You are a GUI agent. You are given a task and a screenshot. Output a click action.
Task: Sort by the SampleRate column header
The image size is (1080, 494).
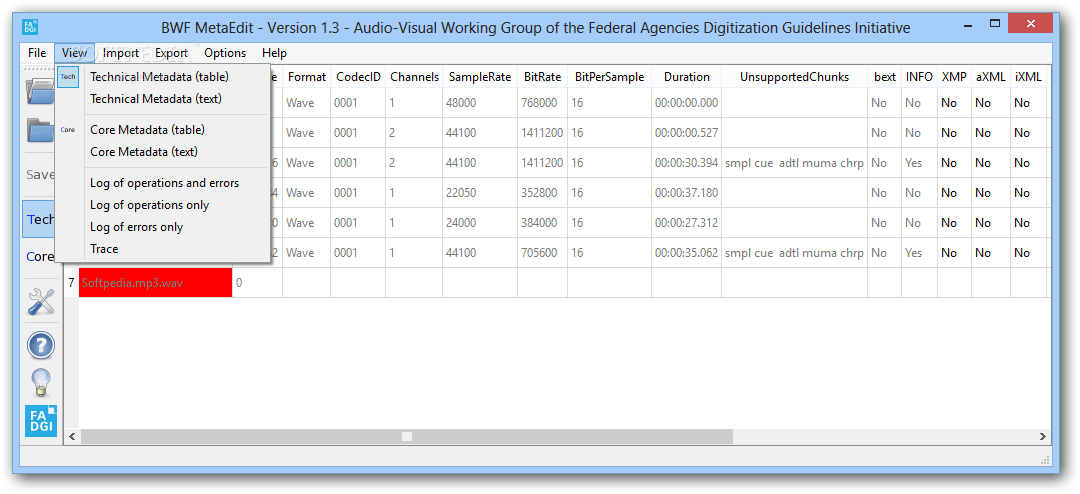tap(480, 77)
